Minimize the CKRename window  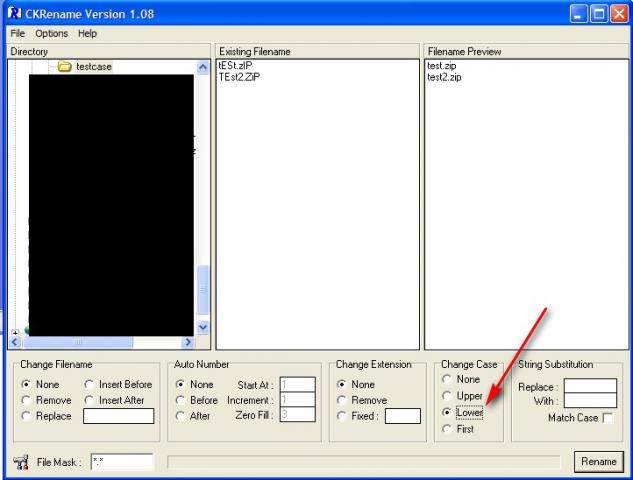(x=579, y=14)
